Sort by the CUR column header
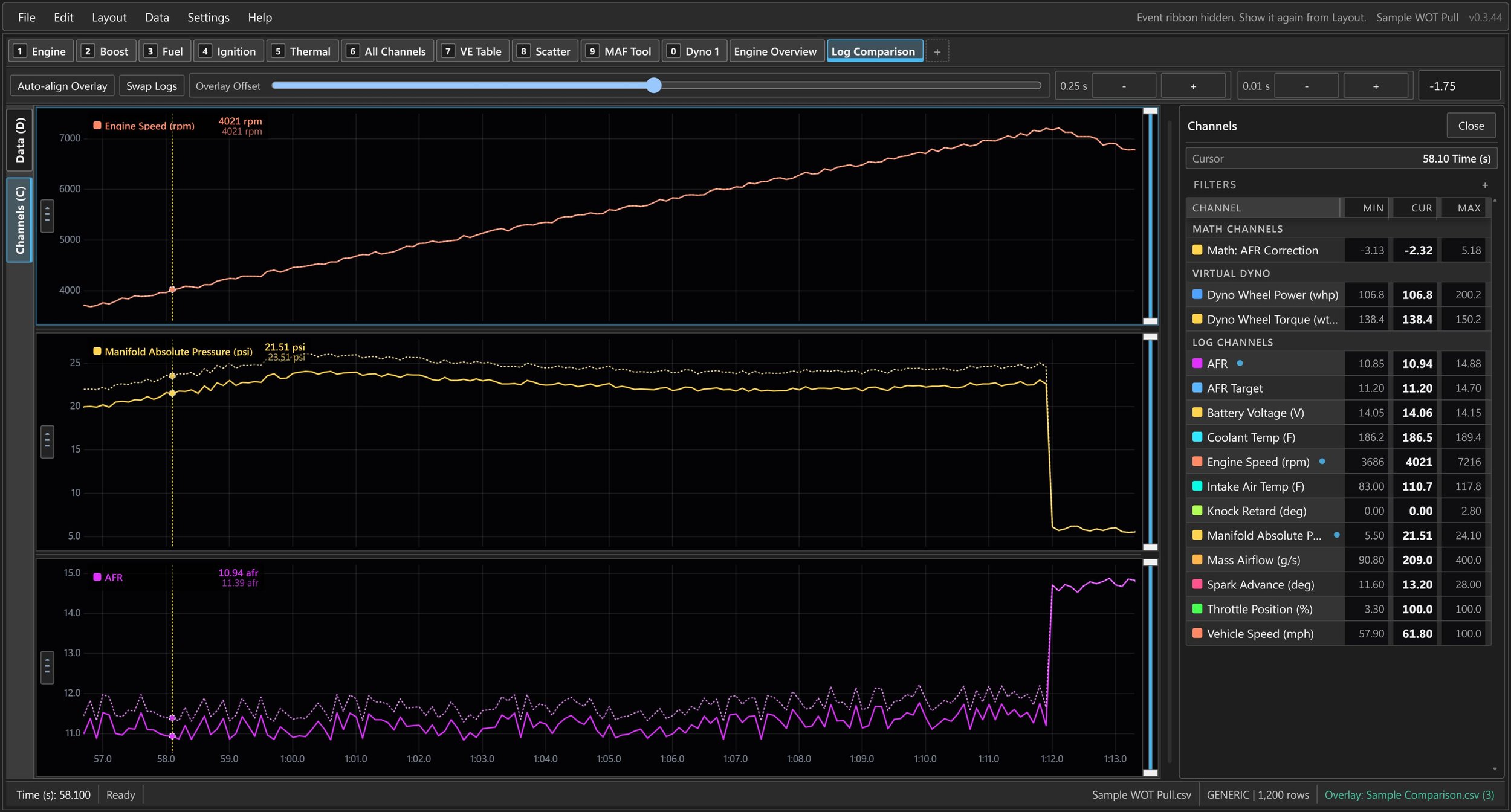1511x812 pixels. (x=1415, y=208)
